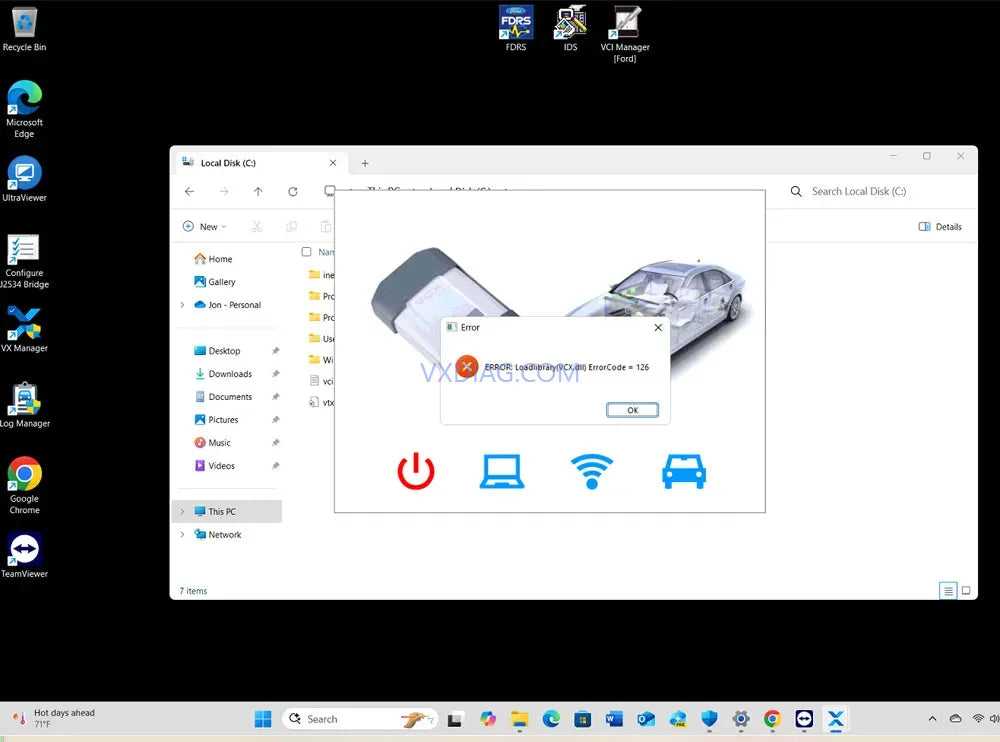Open Task View from taskbar

[455, 720]
